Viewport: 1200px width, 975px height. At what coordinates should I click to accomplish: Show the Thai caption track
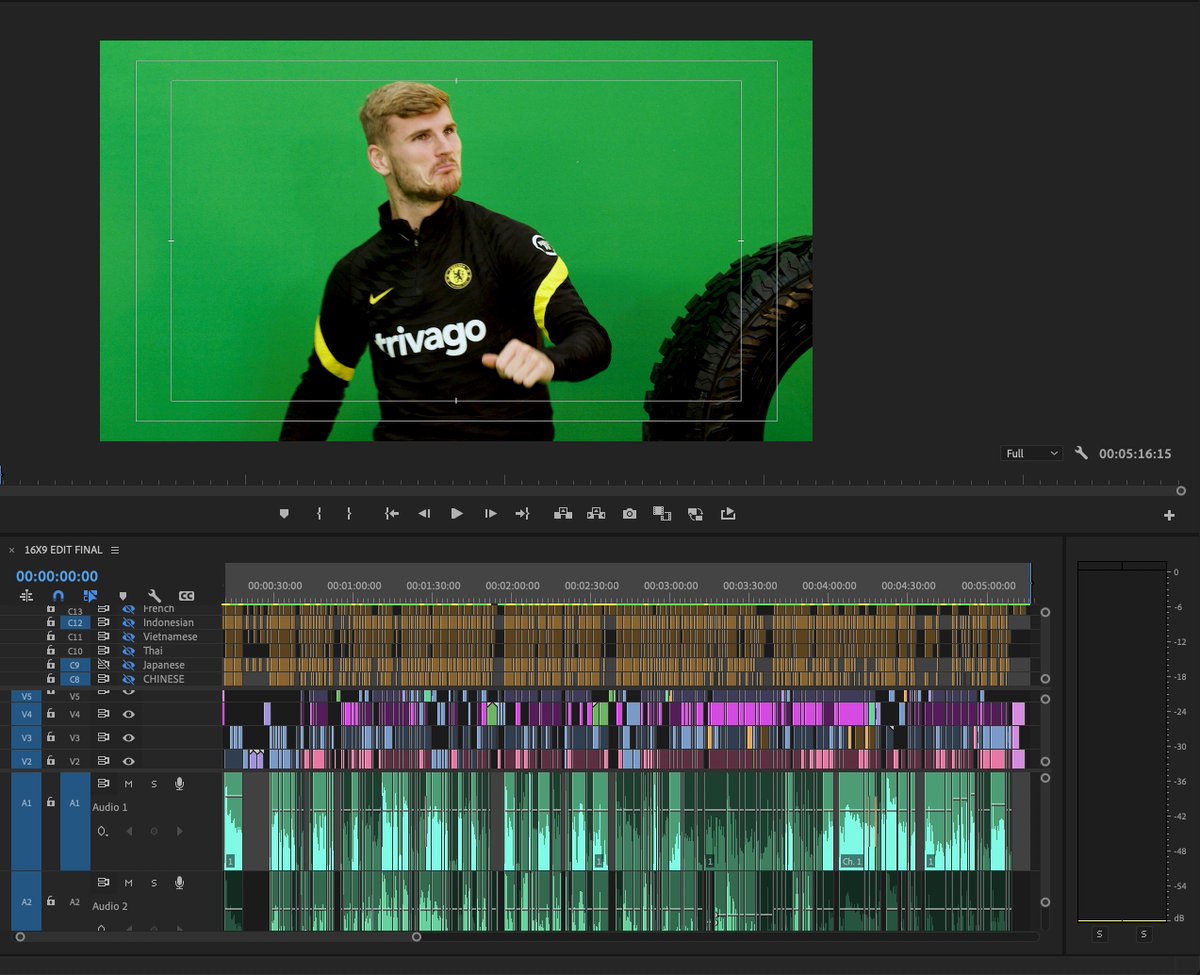click(x=128, y=650)
